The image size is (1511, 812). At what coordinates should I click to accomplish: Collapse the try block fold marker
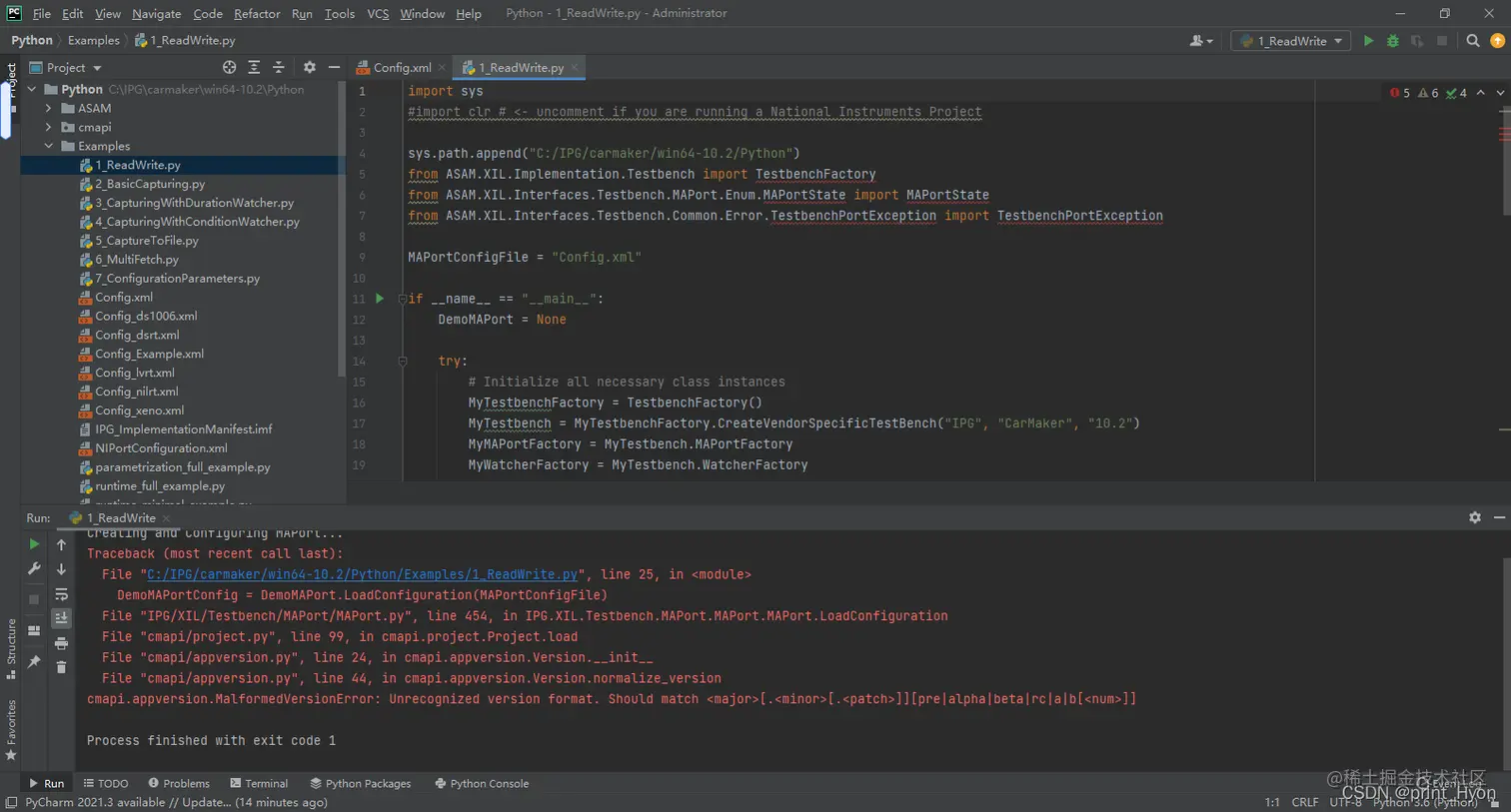(403, 362)
